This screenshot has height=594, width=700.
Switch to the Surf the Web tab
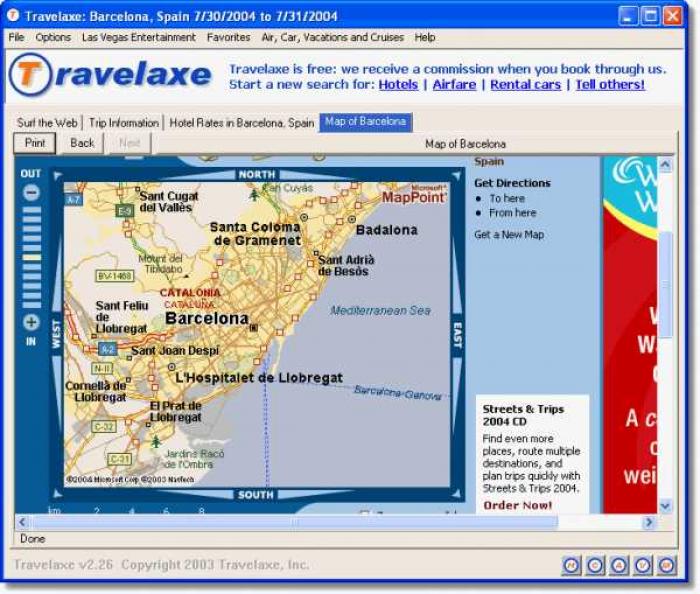pos(47,122)
